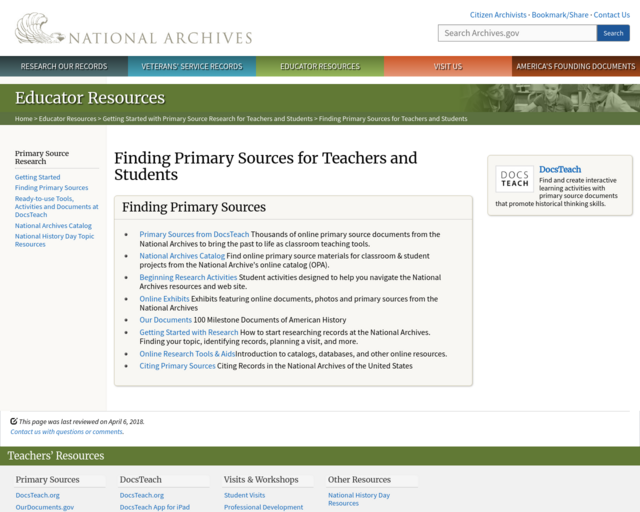Open Beginning Research Activities link

(x=188, y=277)
